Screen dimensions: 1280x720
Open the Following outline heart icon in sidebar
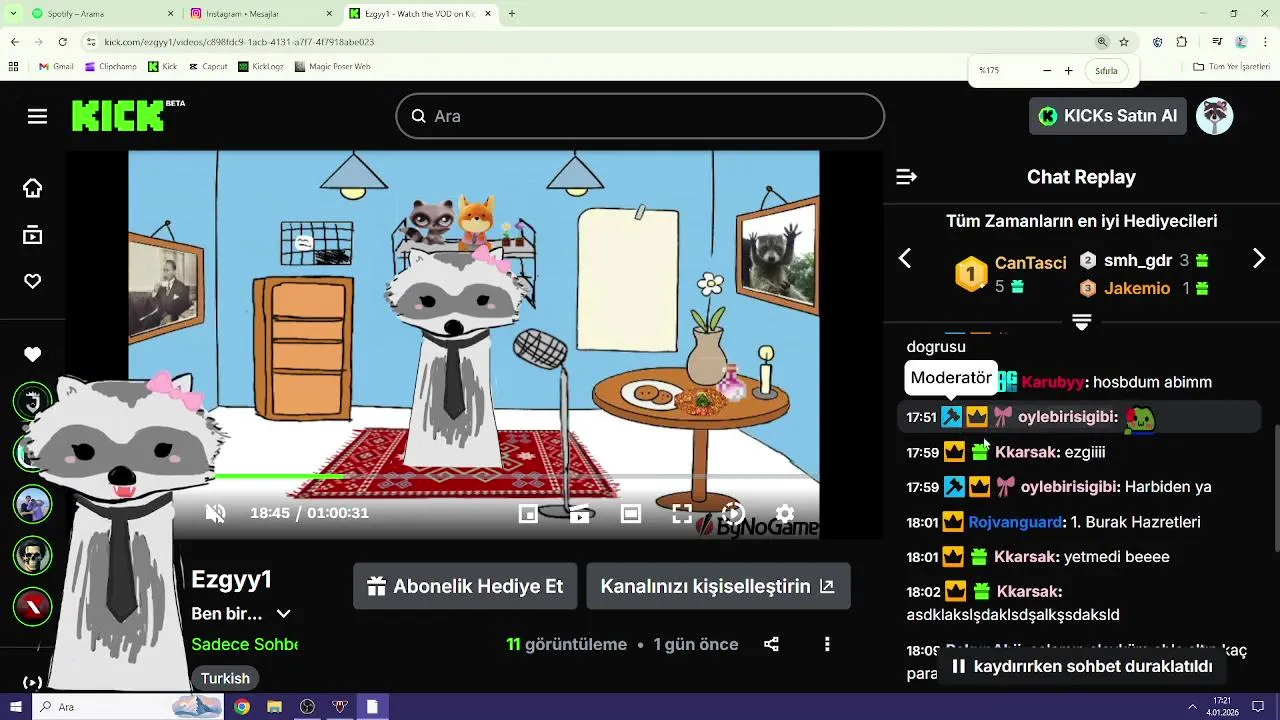33,282
